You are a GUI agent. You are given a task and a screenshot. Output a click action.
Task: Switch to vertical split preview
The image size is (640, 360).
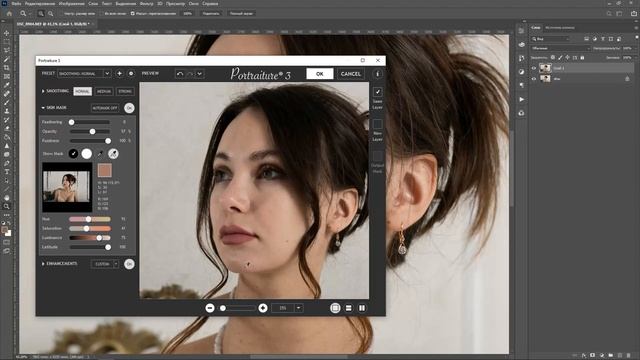[x=362, y=308]
